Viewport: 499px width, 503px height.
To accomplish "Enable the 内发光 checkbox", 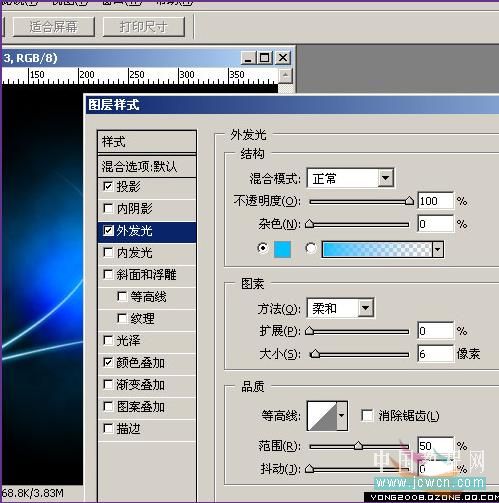I will click(x=108, y=252).
